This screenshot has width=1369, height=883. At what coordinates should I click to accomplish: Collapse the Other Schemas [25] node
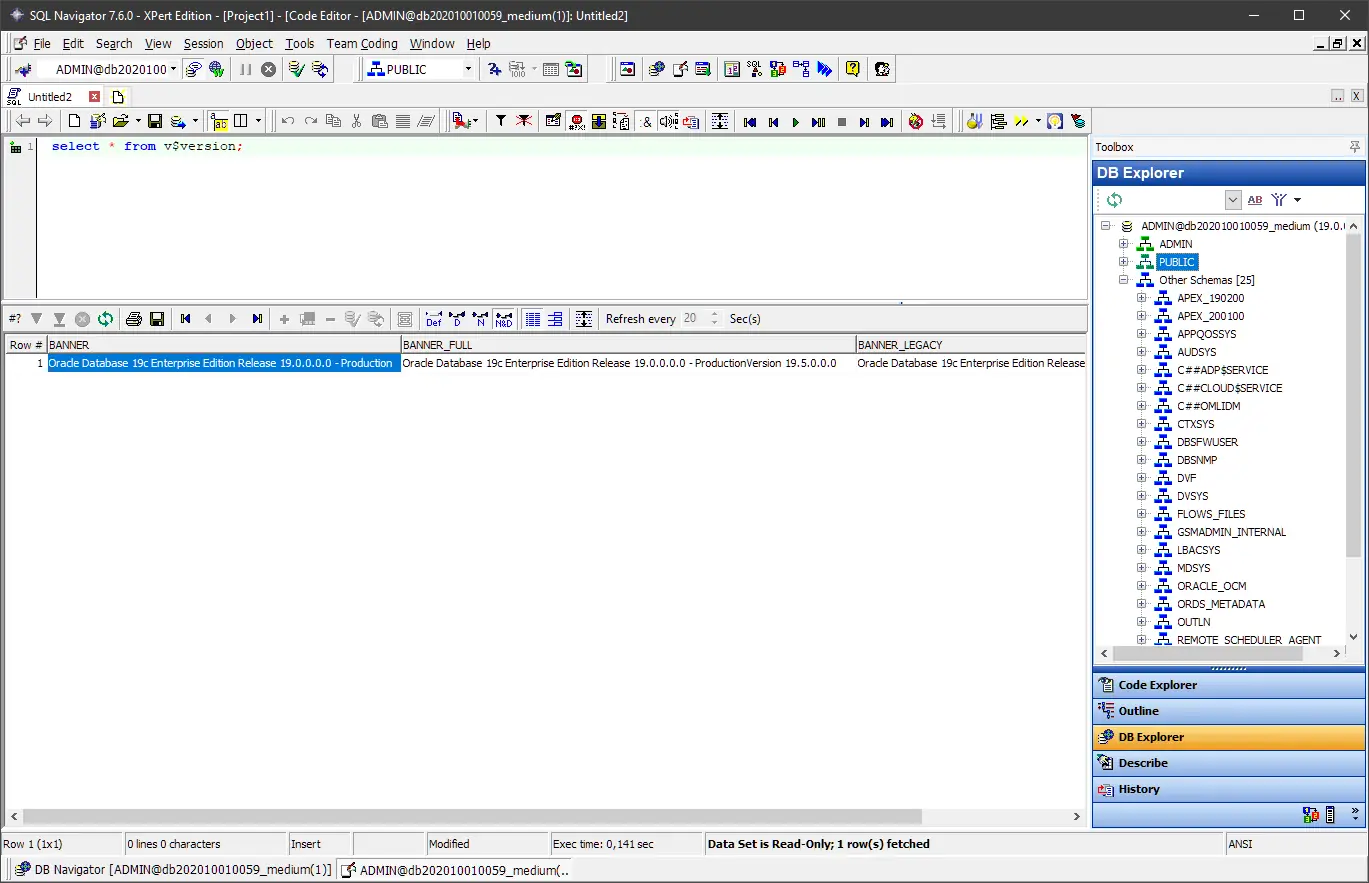coord(1124,280)
